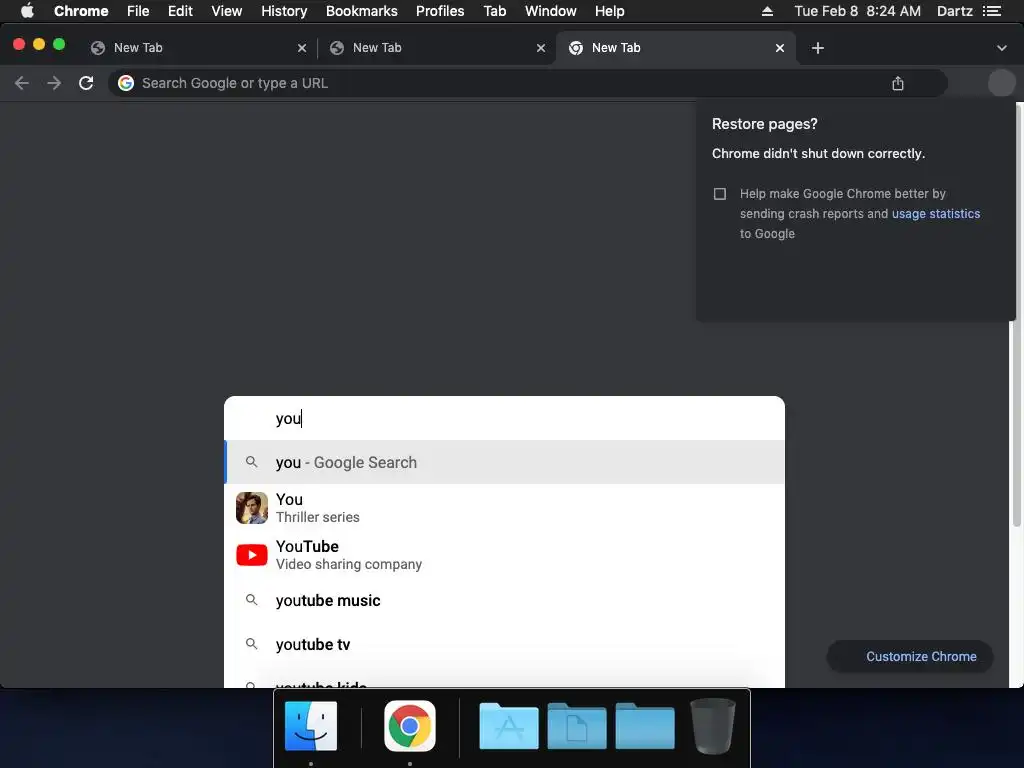Expand the tab search chevron
Screen dimensions: 1024x768
[1002, 48]
